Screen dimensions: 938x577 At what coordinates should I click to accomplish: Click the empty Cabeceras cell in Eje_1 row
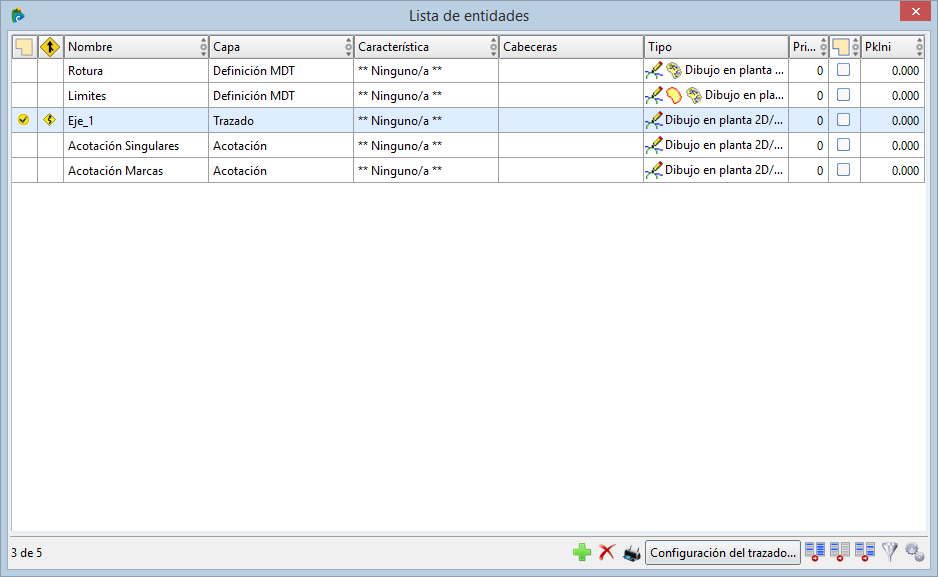[571, 121]
